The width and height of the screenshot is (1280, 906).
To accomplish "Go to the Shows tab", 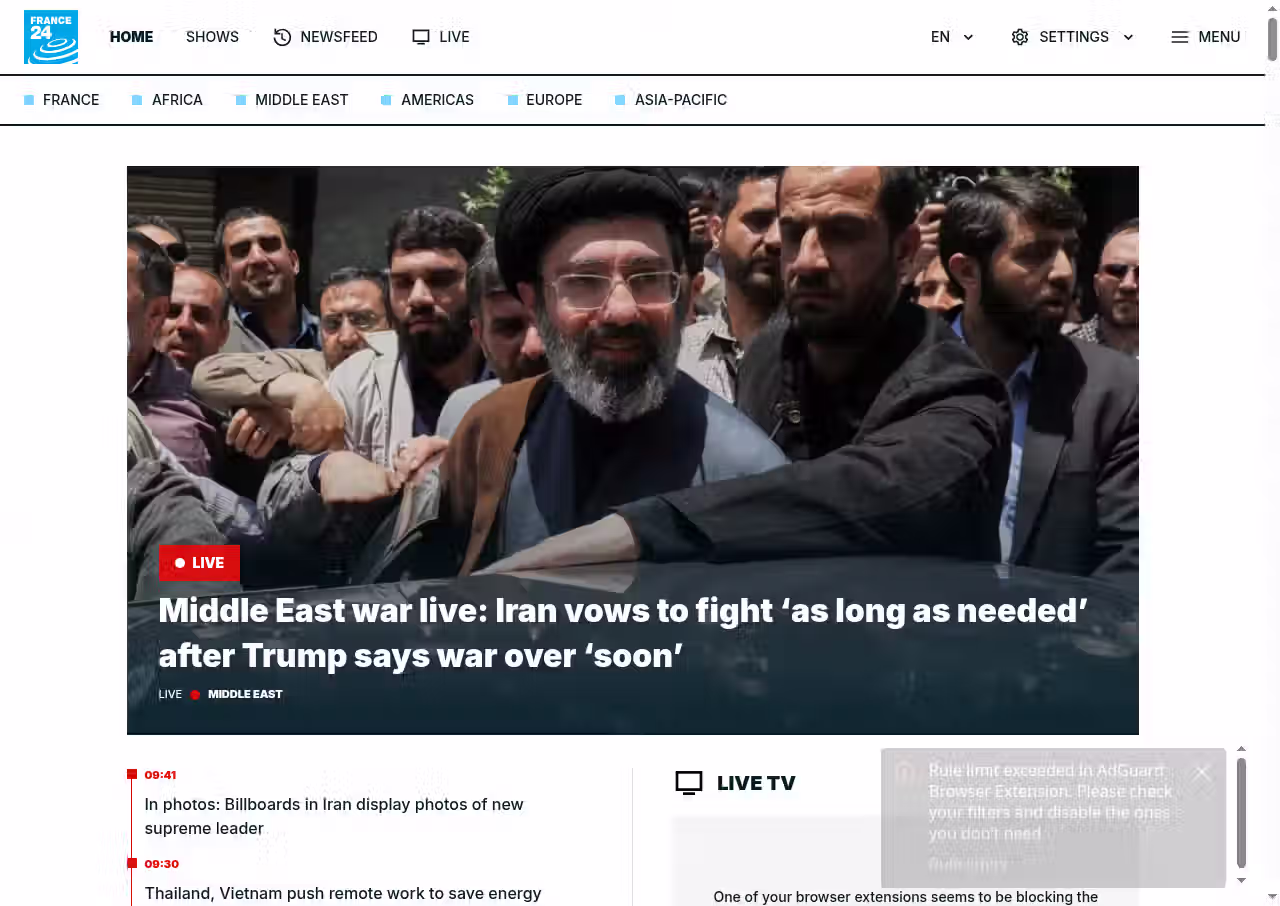I will tap(212, 37).
